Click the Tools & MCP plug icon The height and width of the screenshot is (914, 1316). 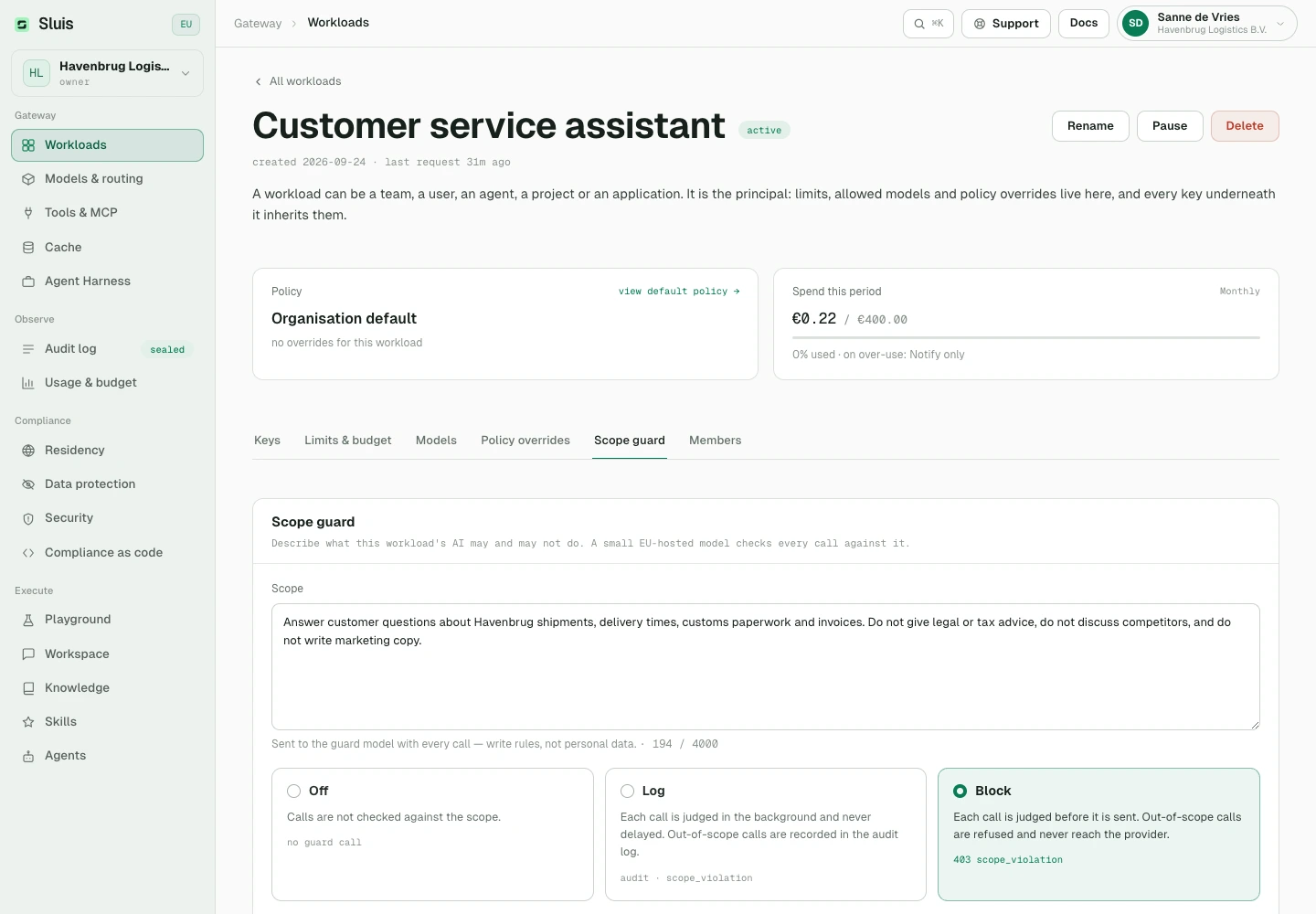click(28, 213)
